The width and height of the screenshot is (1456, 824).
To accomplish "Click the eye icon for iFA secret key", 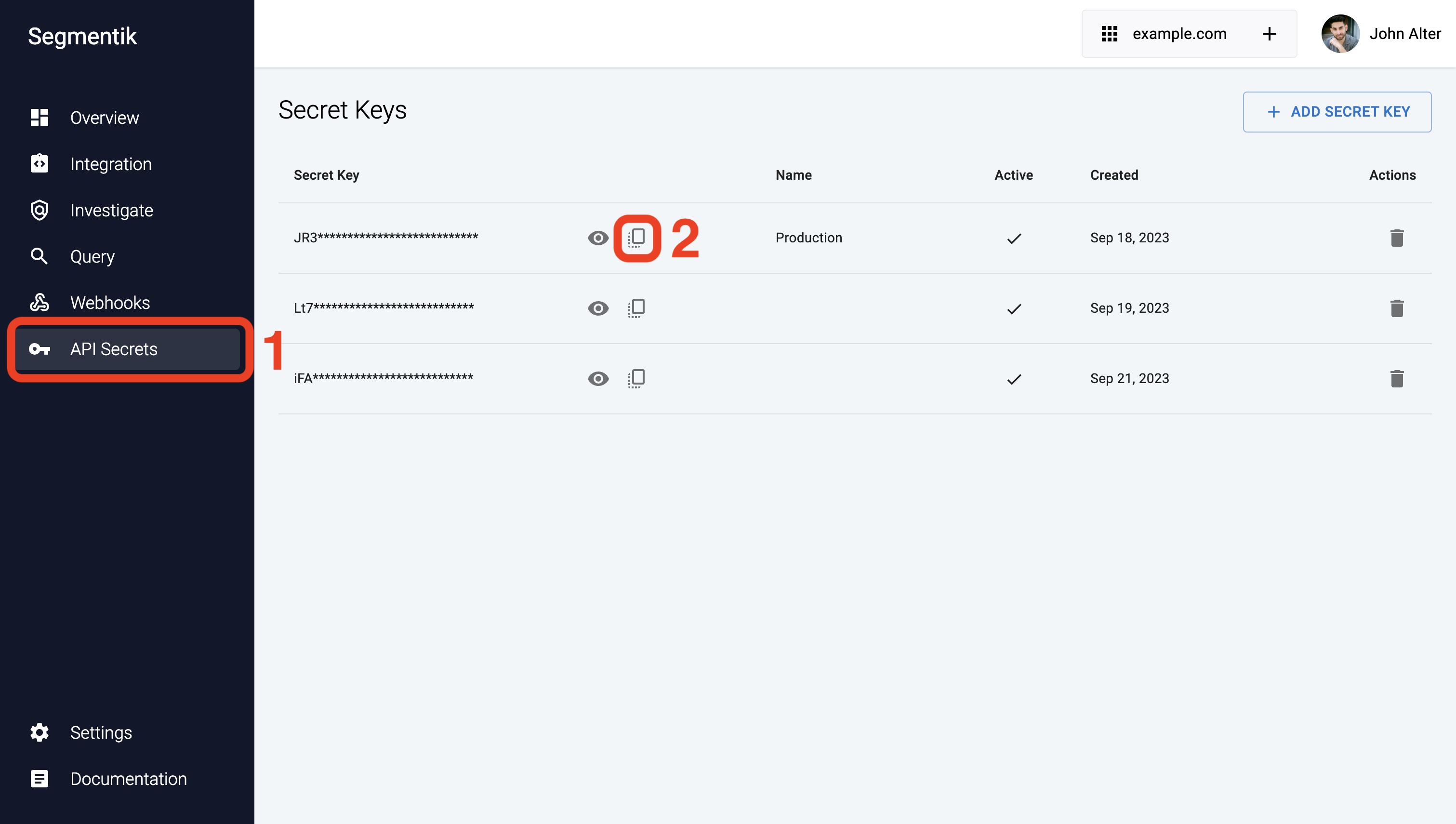I will 599,378.
